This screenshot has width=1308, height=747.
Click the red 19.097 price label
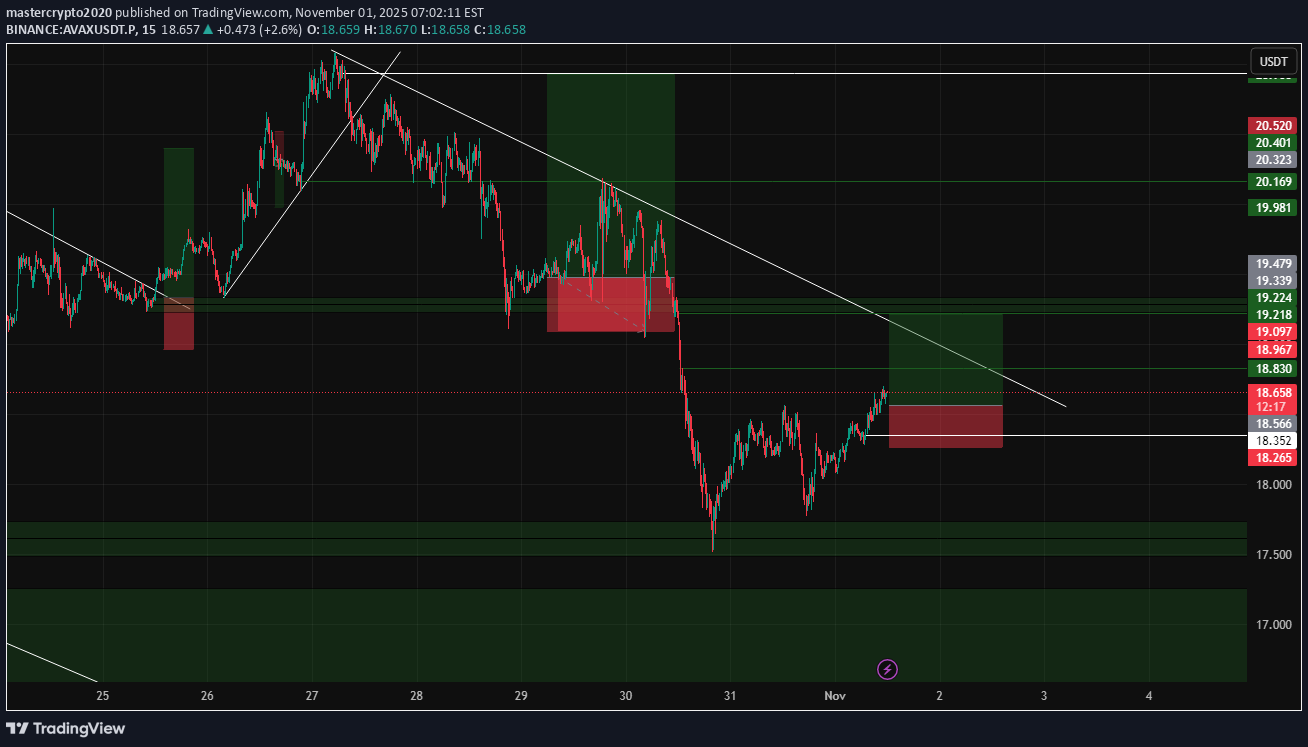tap(1272, 331)
